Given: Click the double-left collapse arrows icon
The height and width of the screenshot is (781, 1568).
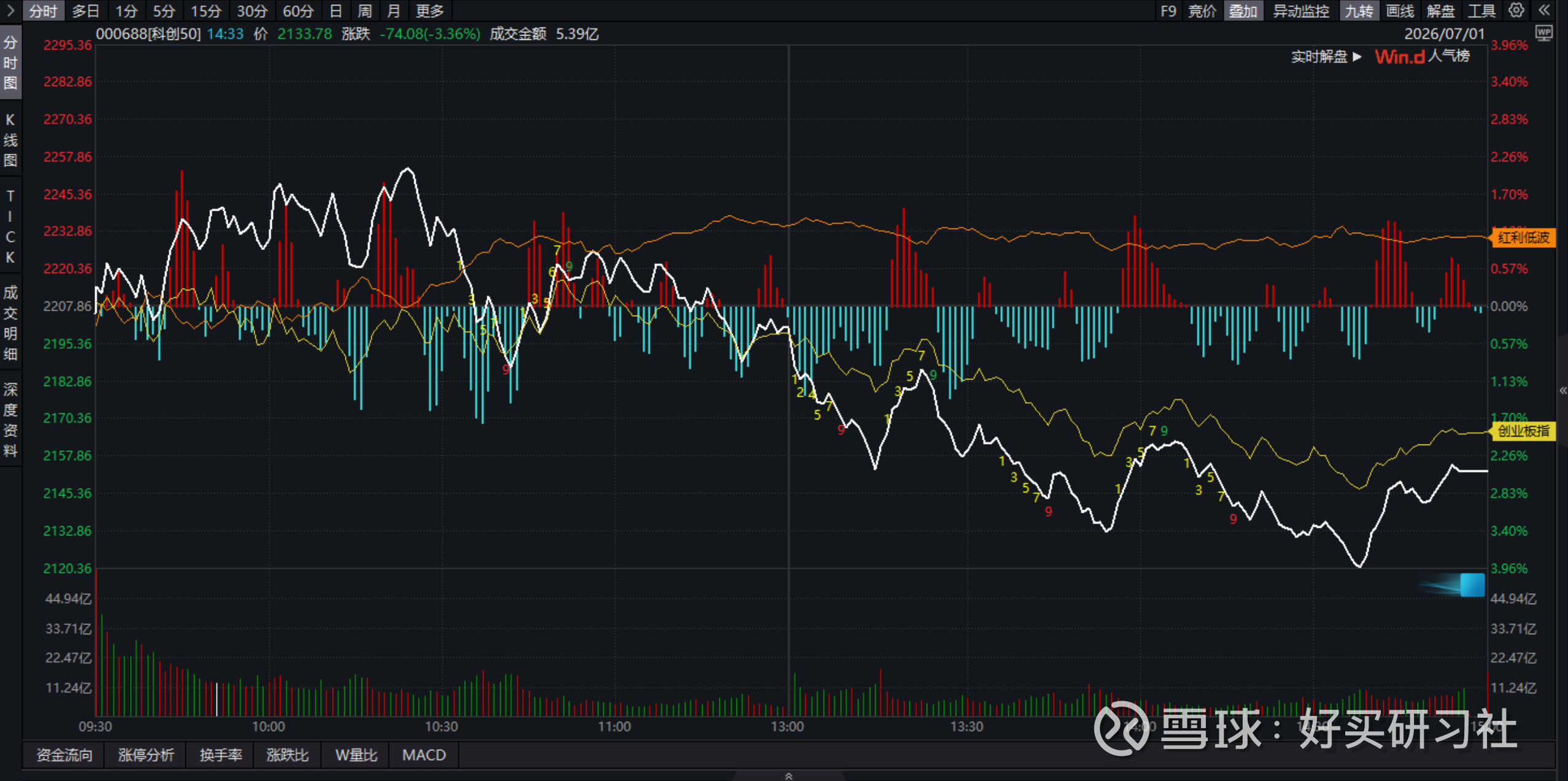Looking at the screenshot, I should pyautogui.click(x=1544, y=10).
